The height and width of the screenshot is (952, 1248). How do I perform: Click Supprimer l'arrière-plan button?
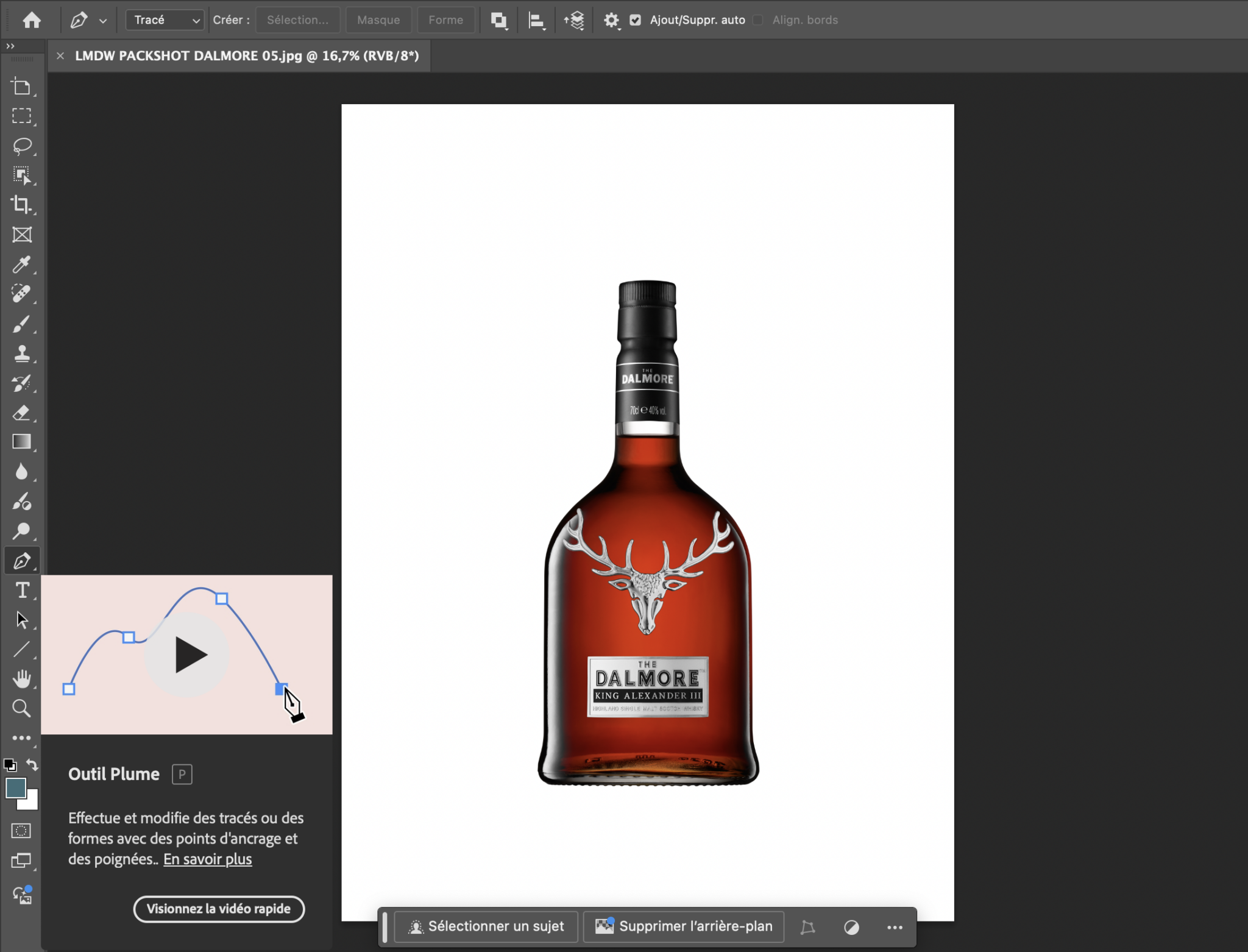click(684, 927)
